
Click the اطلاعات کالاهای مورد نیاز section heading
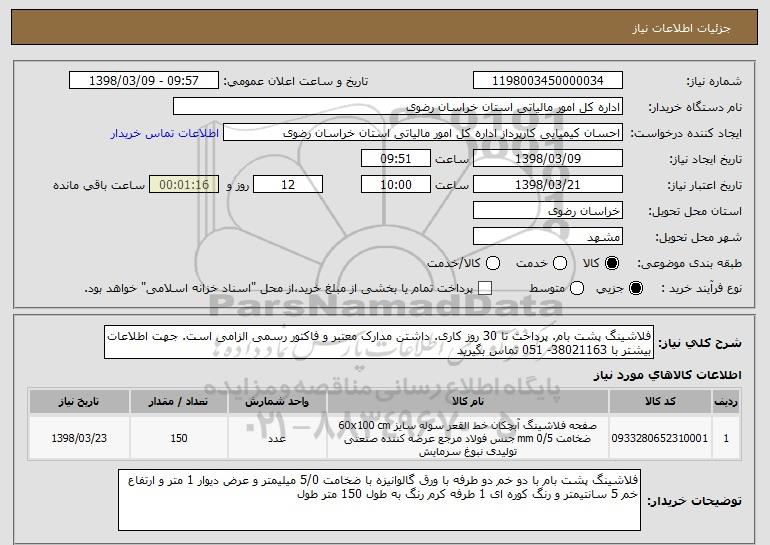point(667,376)
